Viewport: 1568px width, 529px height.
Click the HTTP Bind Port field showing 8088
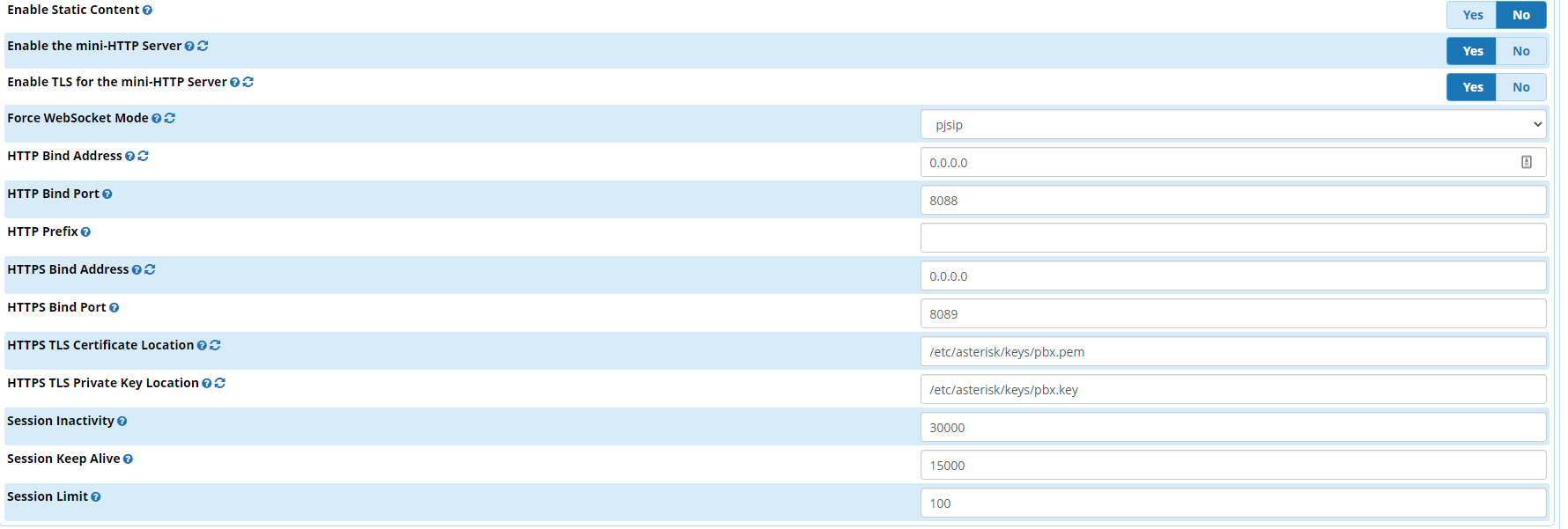point(1233,200)
